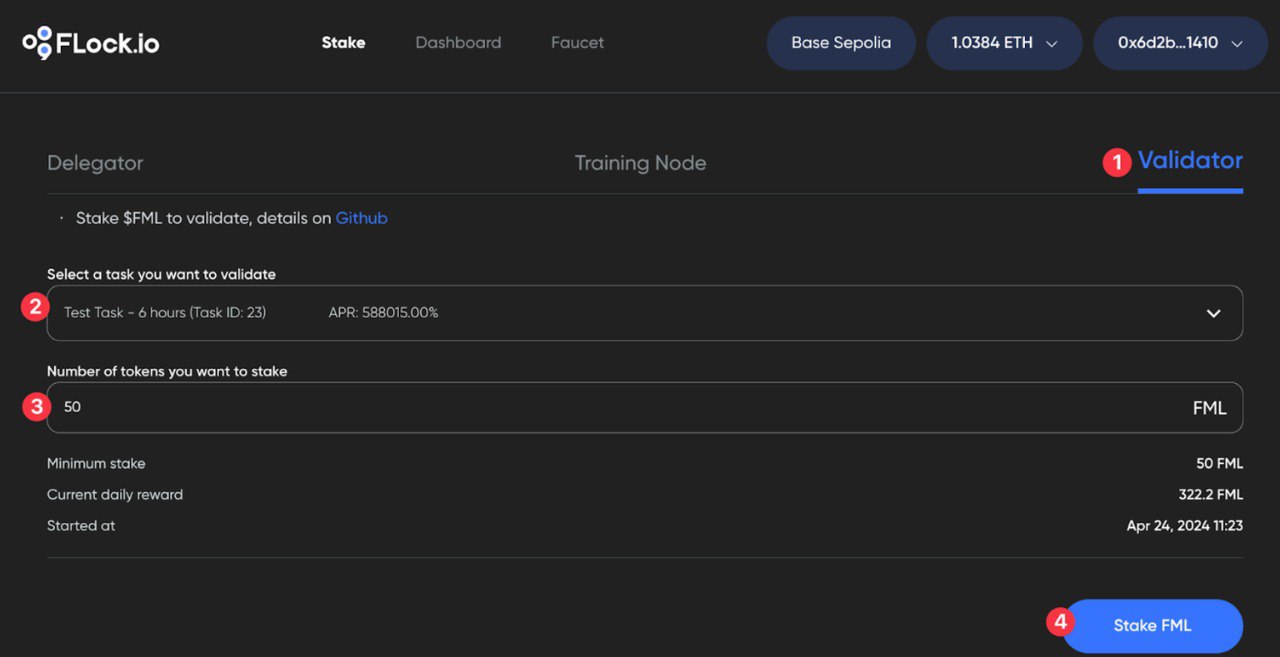
Task: Click the '50 FML' minimum stake value
Action: point(1219,464)
